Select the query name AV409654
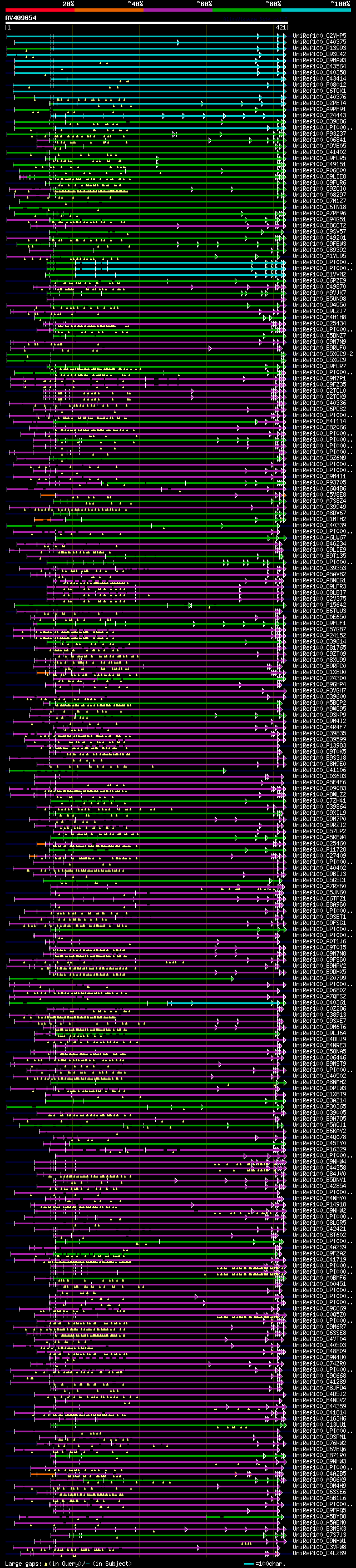Viewport: 356px width, 1568px height. coord(21,18)
